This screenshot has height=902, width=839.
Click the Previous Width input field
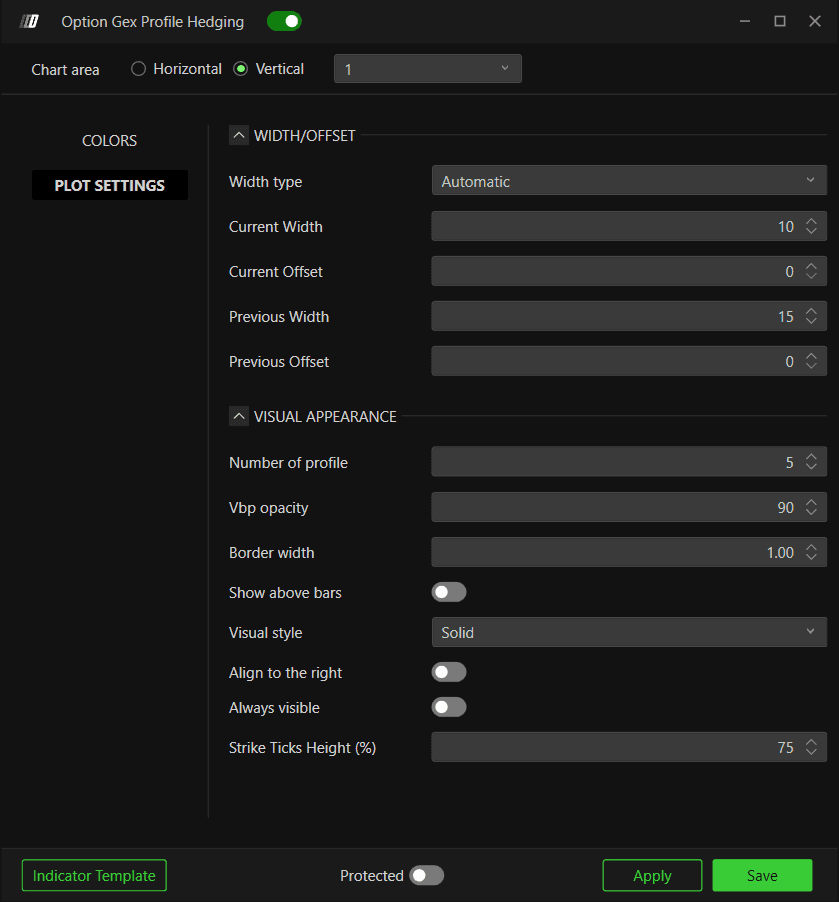click(629, 316)
